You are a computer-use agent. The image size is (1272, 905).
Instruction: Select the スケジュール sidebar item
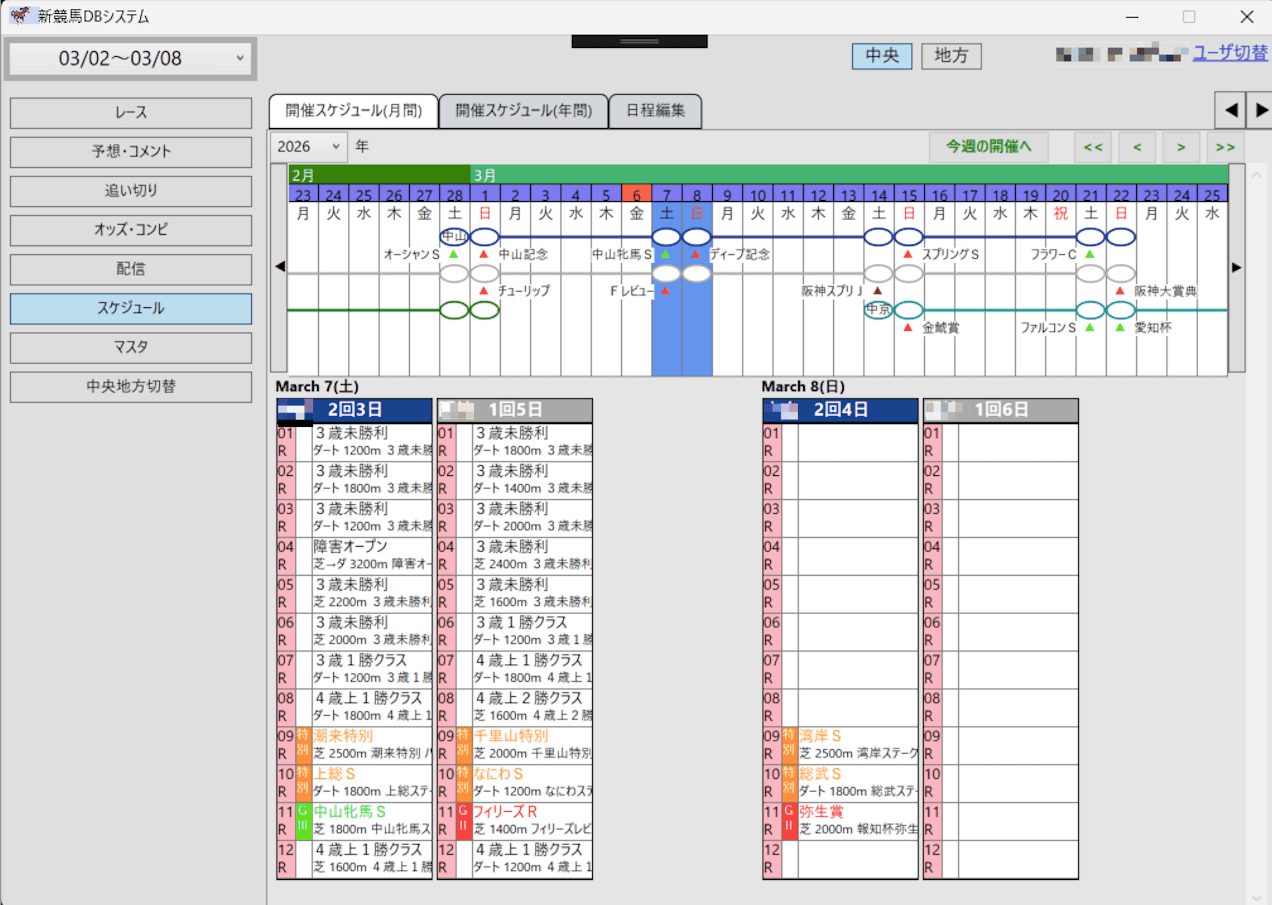click(131, 309)
